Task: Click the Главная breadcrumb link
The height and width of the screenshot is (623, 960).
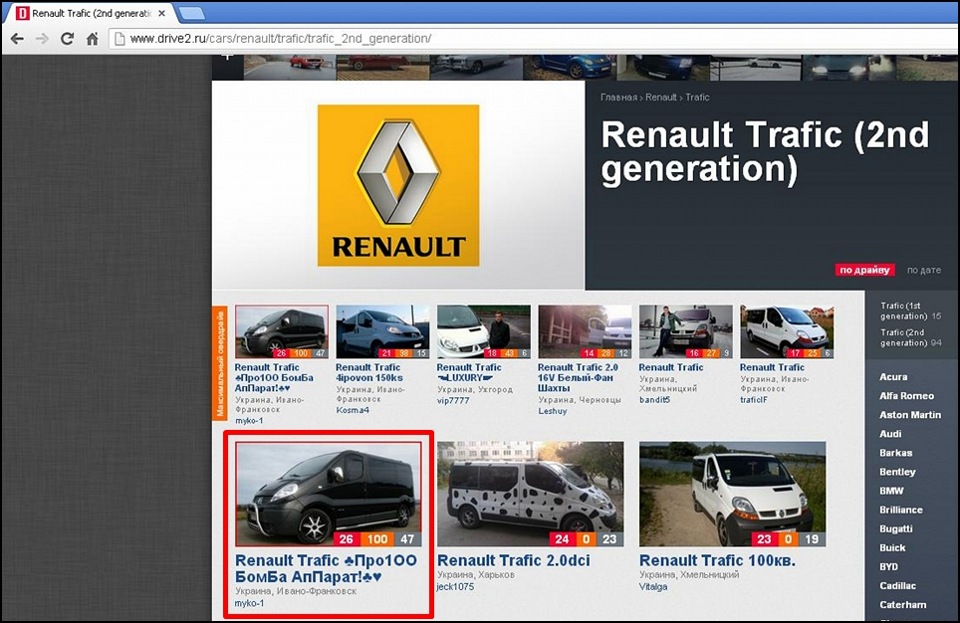Action: (x=618, y=97)
